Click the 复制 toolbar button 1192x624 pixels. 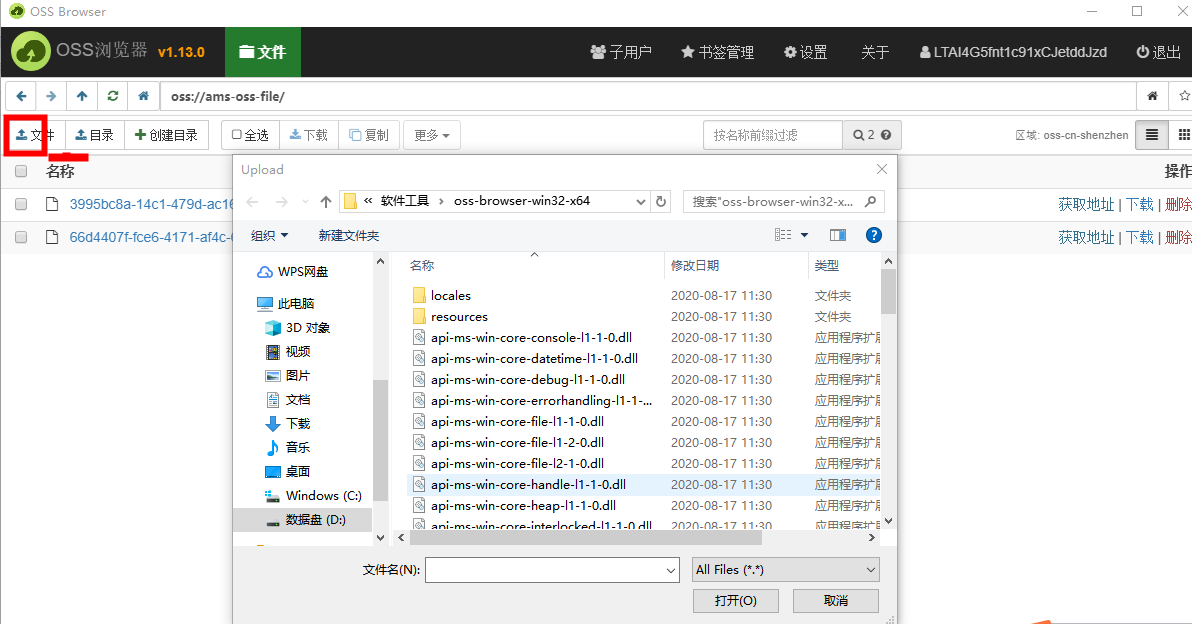tap(369, 135)
